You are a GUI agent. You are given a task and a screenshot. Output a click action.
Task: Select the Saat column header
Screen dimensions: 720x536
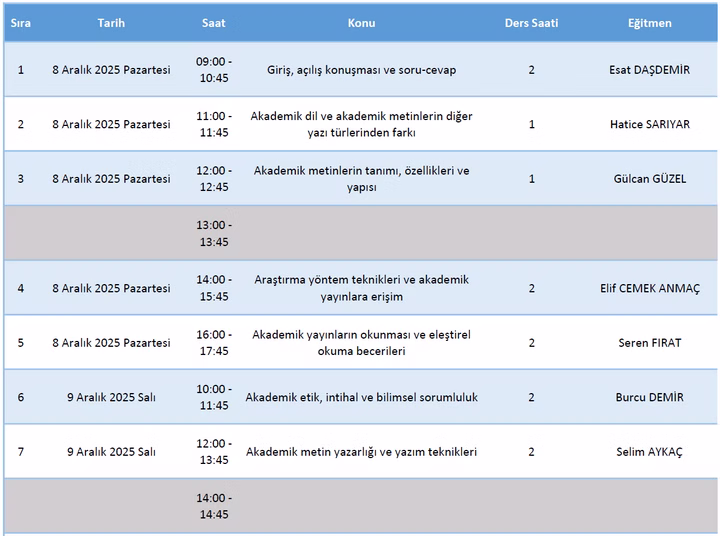click(213, 23)
